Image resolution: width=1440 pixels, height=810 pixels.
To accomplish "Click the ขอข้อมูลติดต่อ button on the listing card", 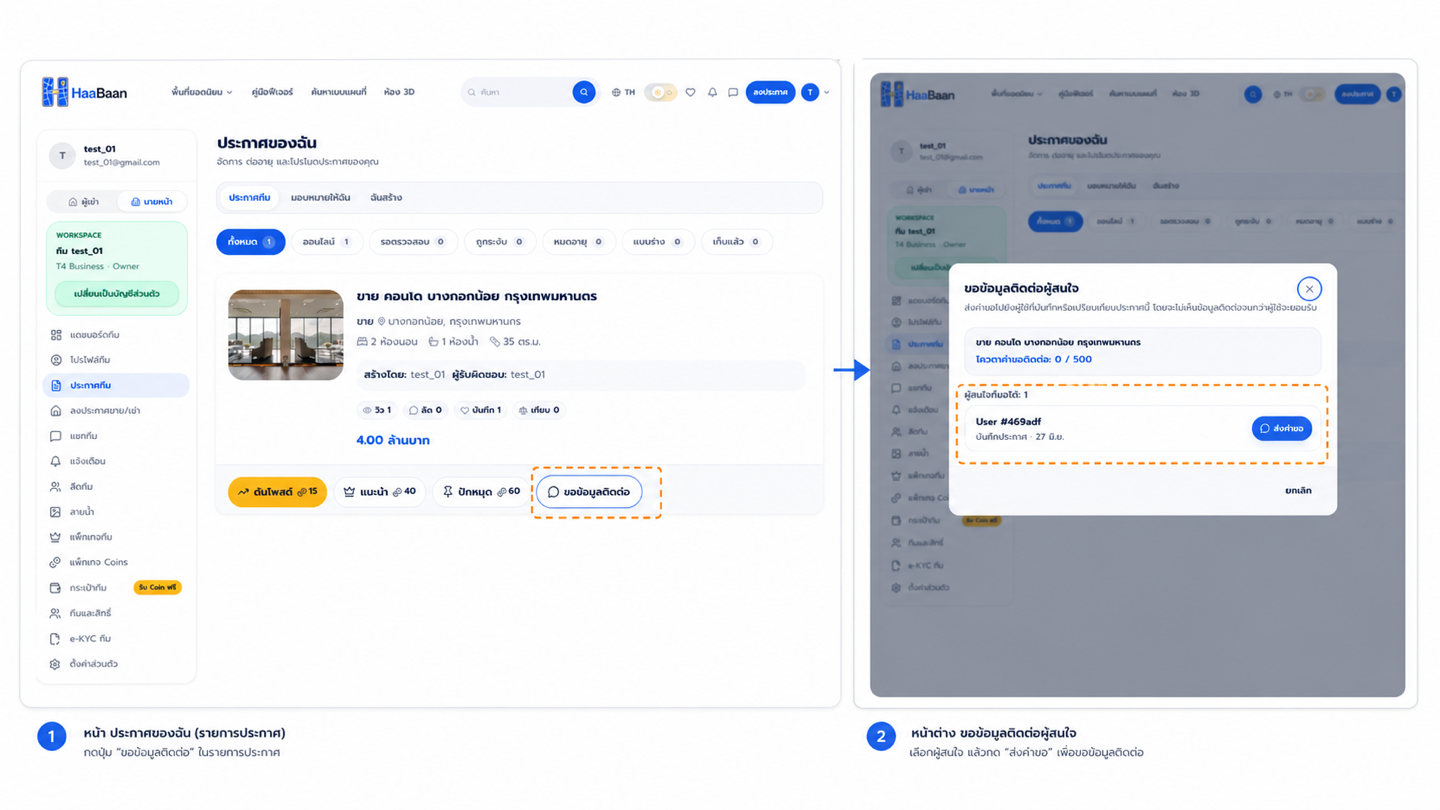I will click(590, 492).
